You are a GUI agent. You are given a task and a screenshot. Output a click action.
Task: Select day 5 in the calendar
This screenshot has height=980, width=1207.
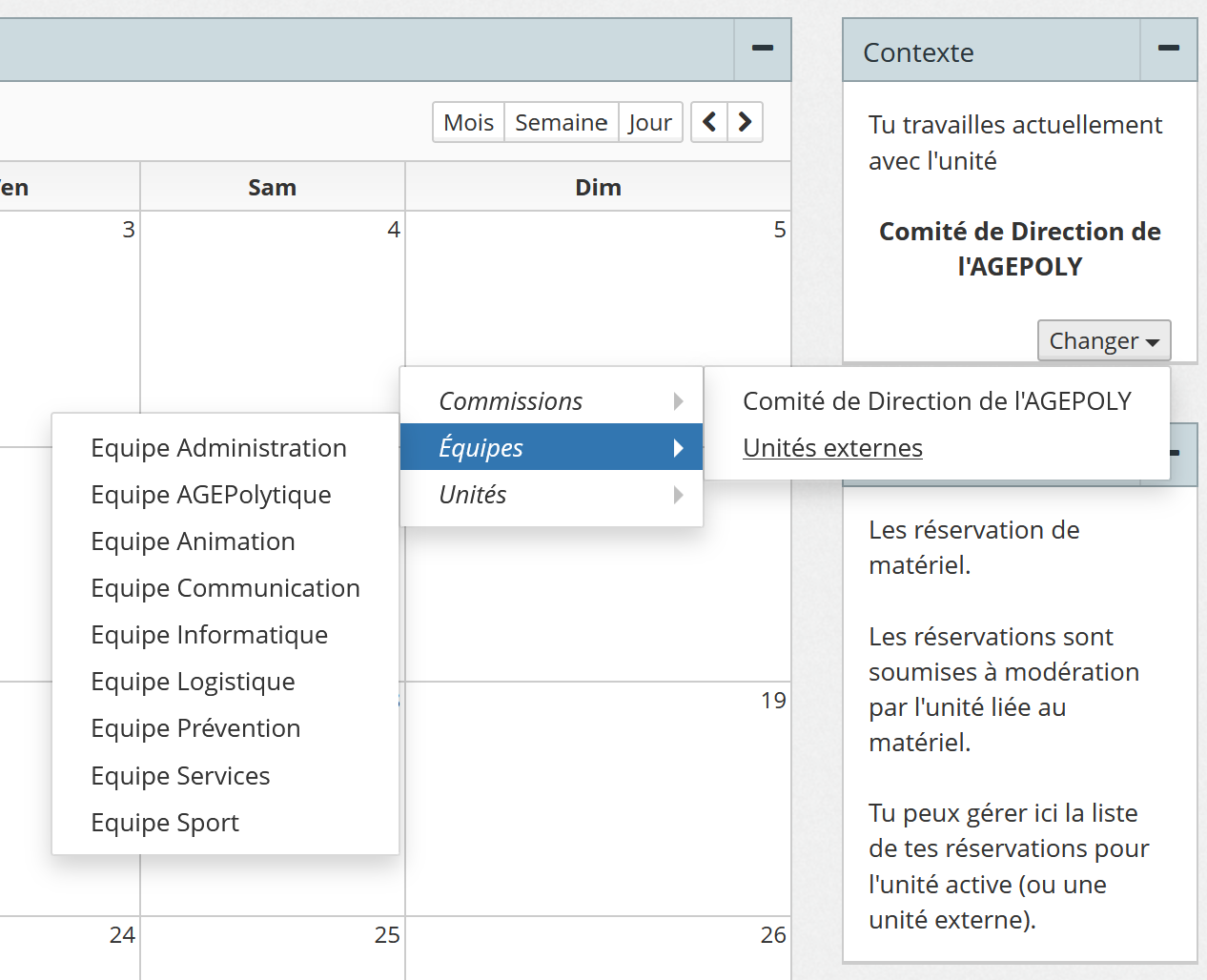[780, 229]
